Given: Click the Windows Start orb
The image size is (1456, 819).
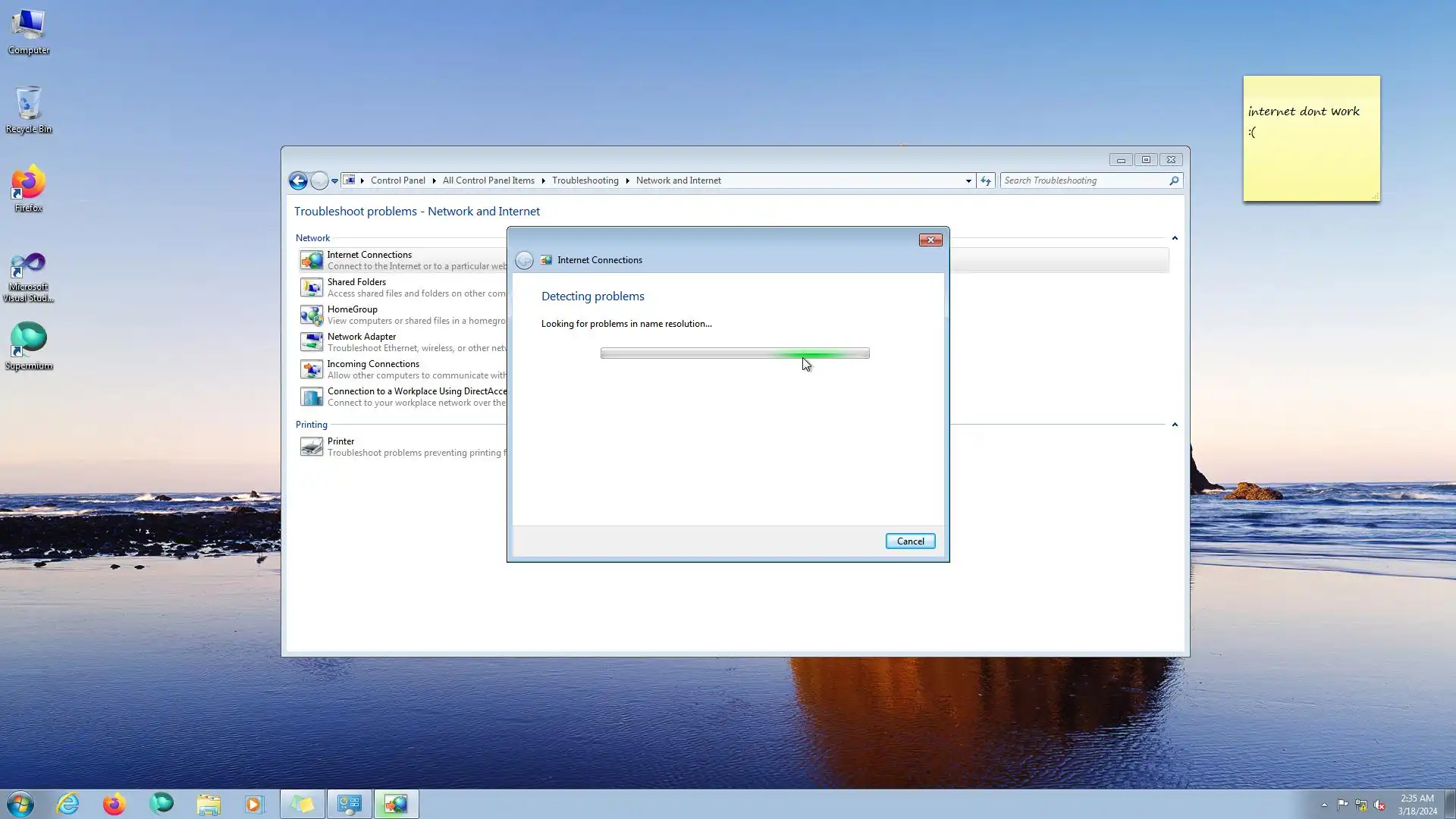Looking at the screenshot, I should (x=20, y=804).
